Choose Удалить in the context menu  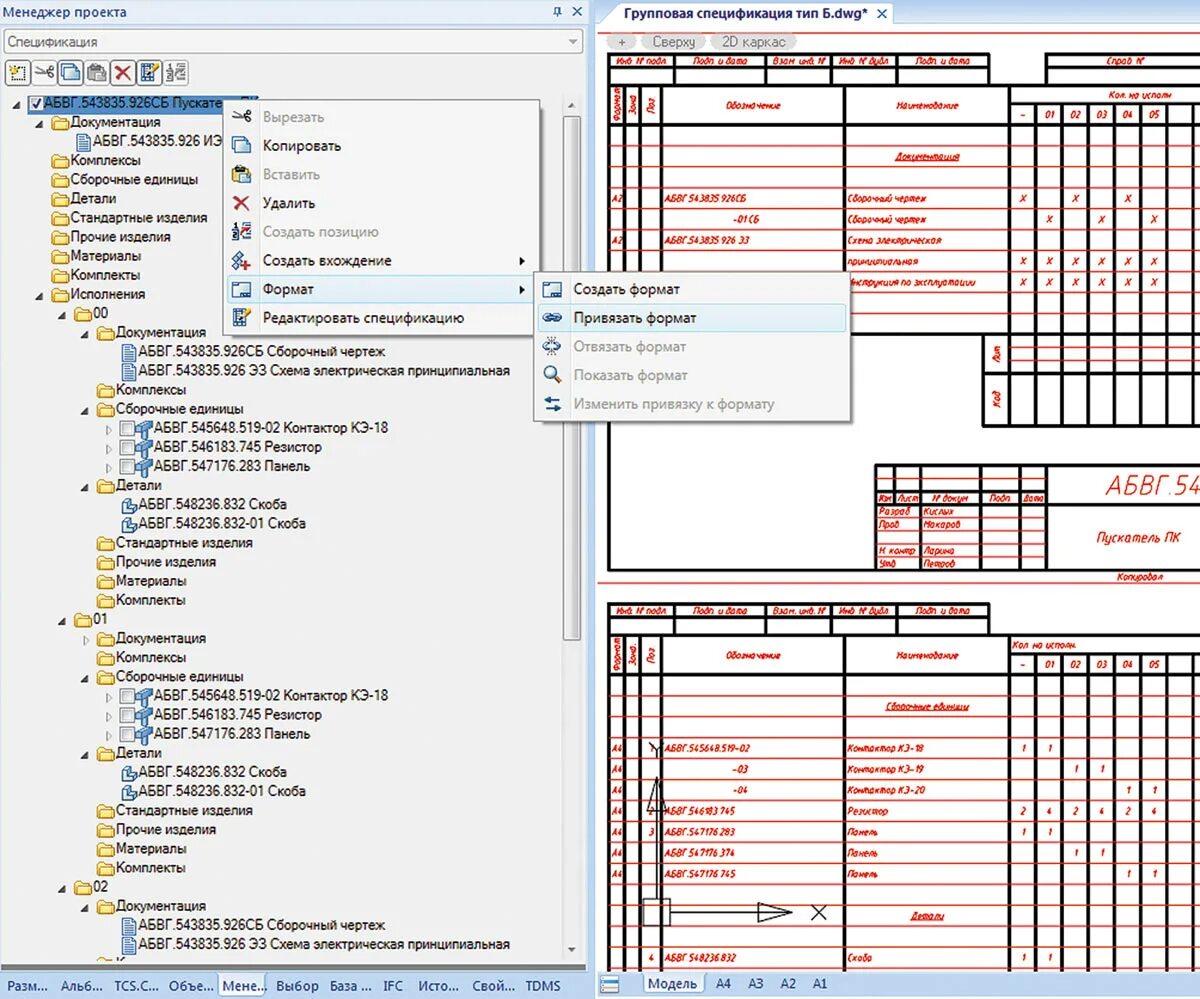click(x=289, y=203)
